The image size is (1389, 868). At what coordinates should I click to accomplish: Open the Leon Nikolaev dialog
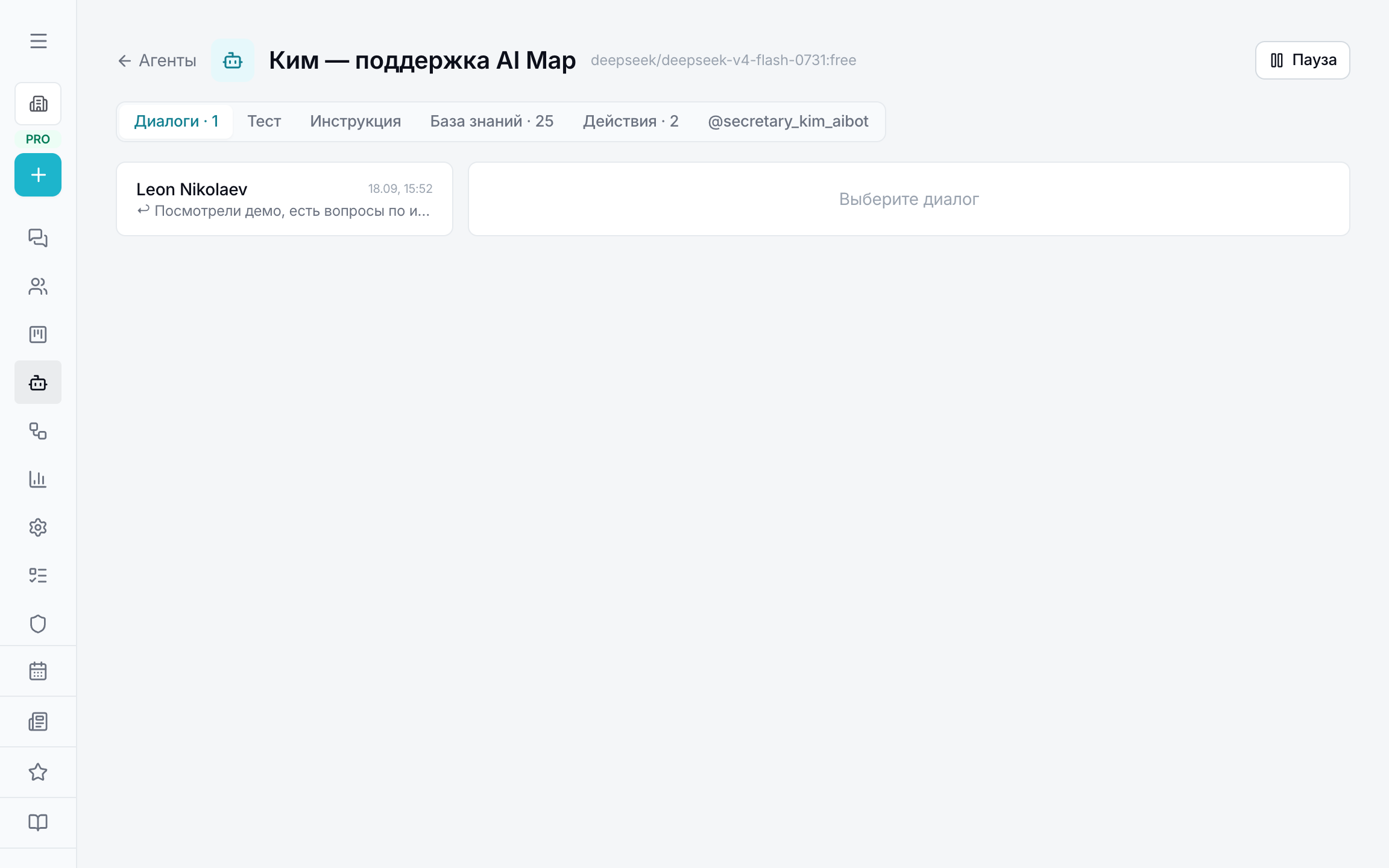285,199
